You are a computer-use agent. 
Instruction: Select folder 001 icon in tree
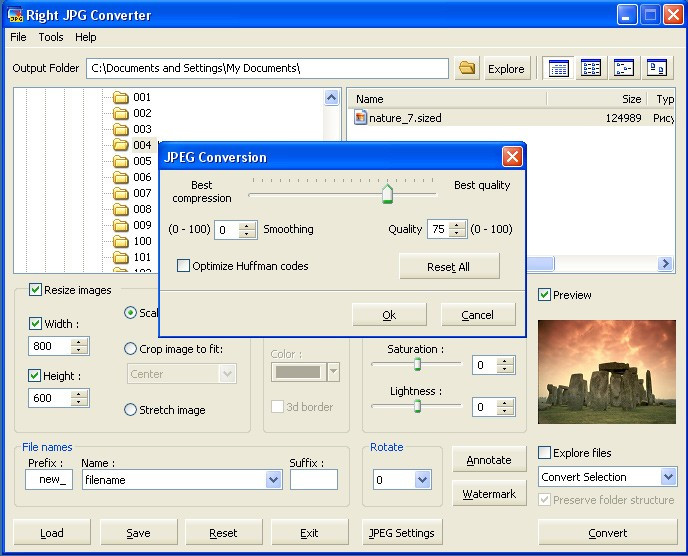coord(120,97)
